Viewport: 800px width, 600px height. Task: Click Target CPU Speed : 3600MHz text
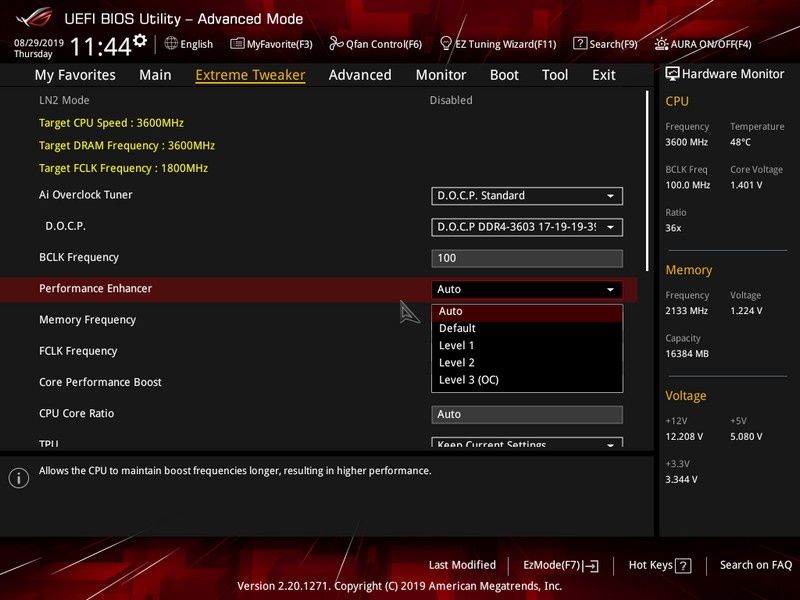(111, 123)
